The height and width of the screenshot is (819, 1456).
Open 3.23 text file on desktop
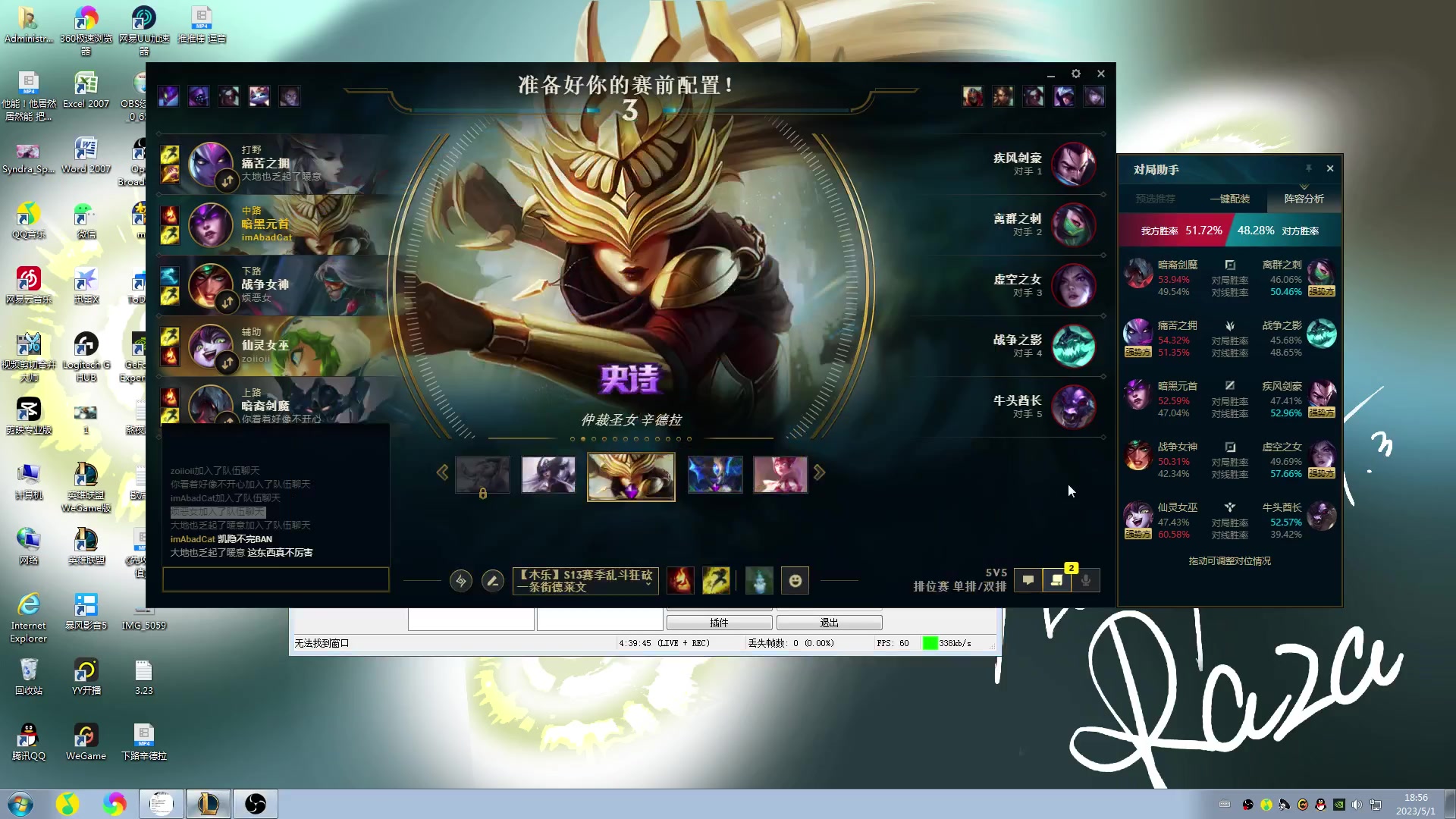tap(144, 676)
